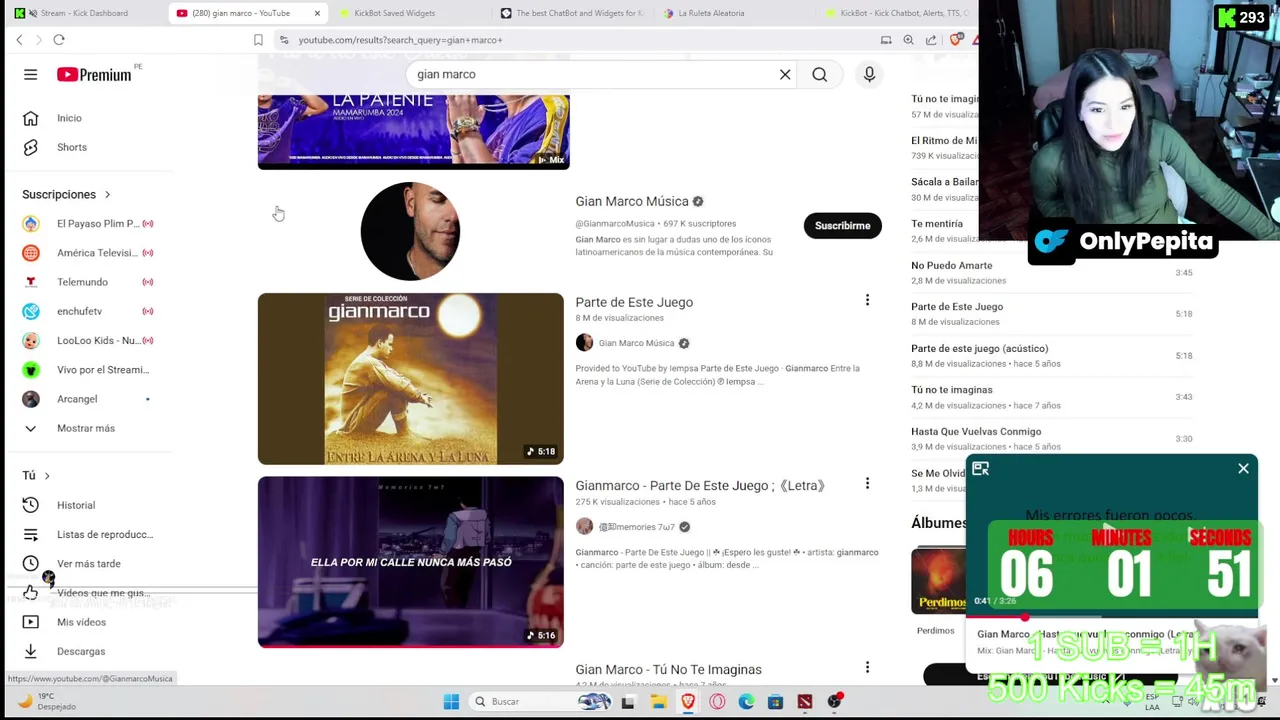Open Historial in the sidebar

click(75, 505)
